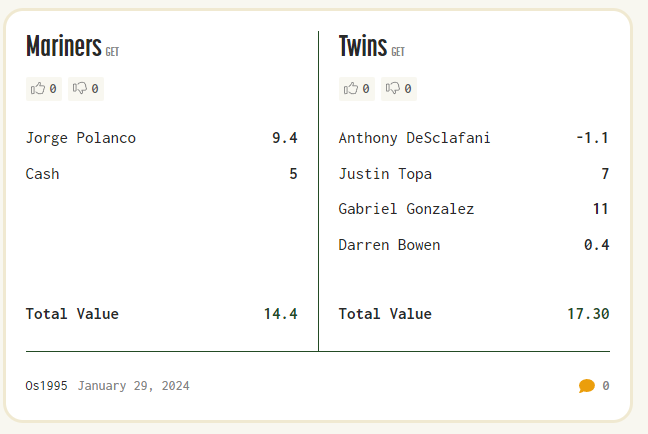Click the Mariners team heading
This screenshot has height=434, width=648.
[x=63, y=46]
